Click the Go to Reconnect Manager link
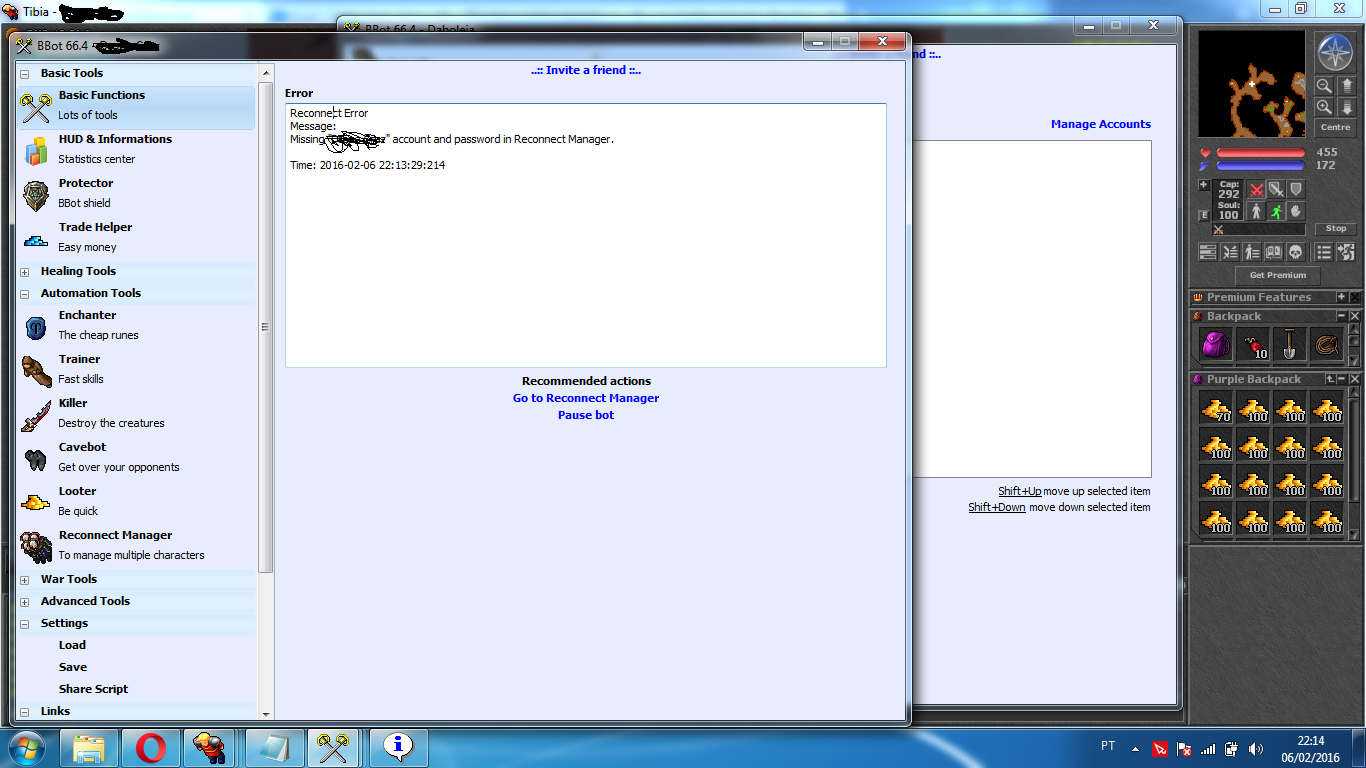The height and width of the screenshot is (768, 1366). [x=586, y=398]
